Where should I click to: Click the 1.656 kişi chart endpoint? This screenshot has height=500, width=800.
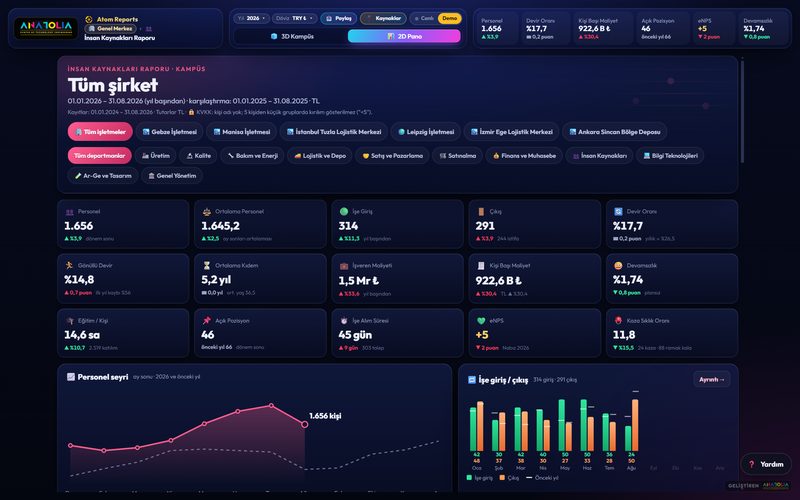coord(305,424)
